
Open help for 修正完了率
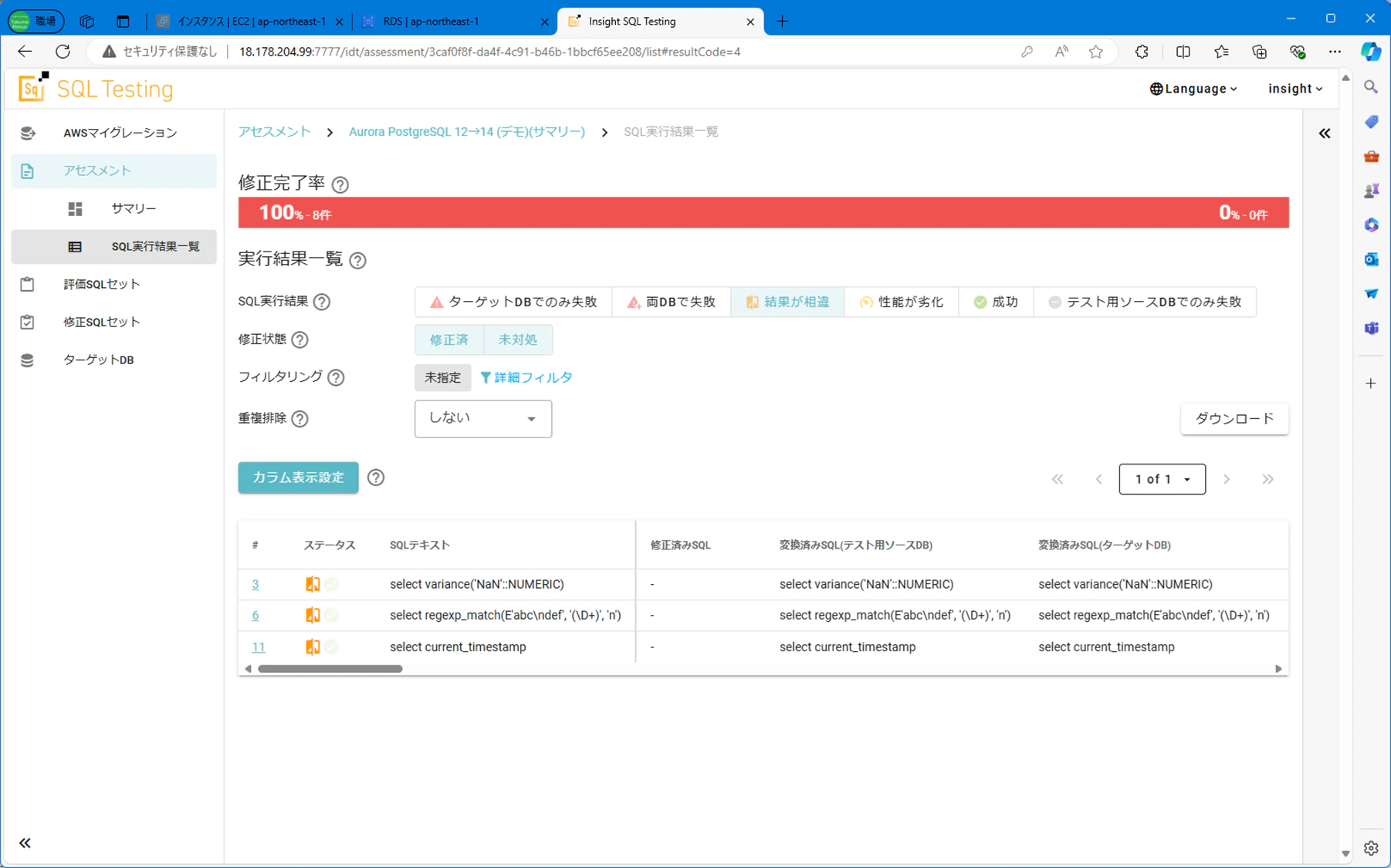coord(340,184)
